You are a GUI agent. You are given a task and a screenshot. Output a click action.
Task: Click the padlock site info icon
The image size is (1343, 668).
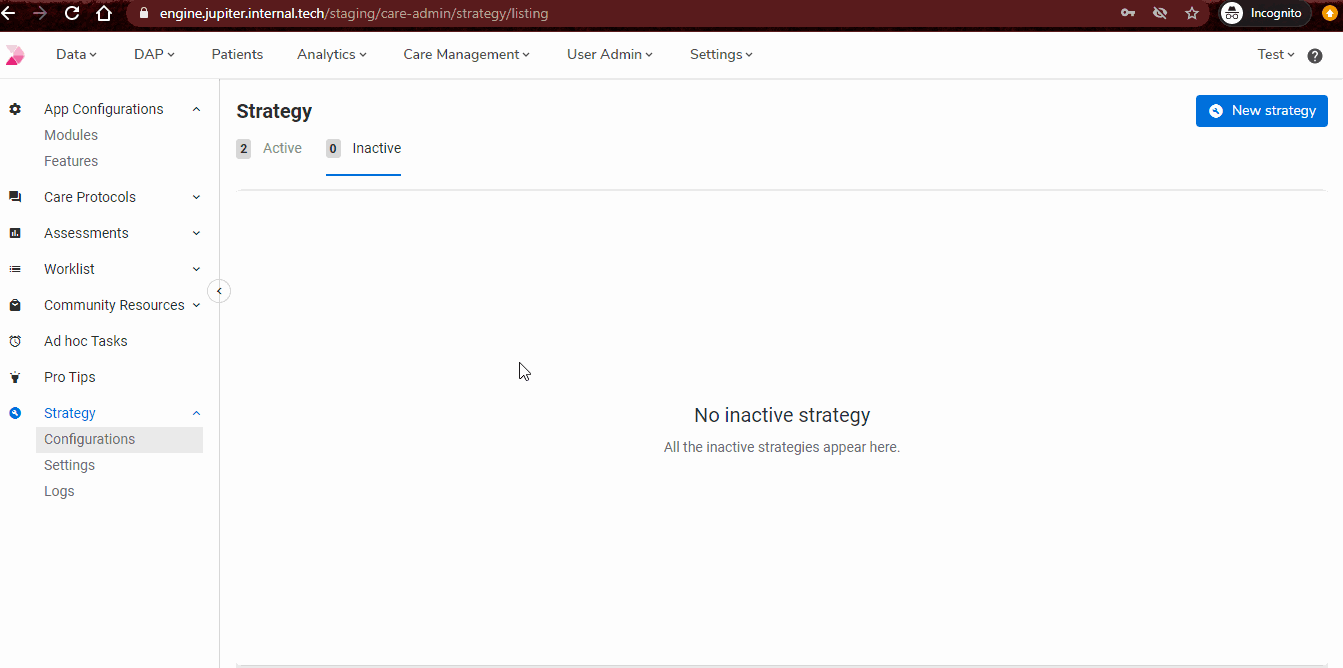(143, 14)
